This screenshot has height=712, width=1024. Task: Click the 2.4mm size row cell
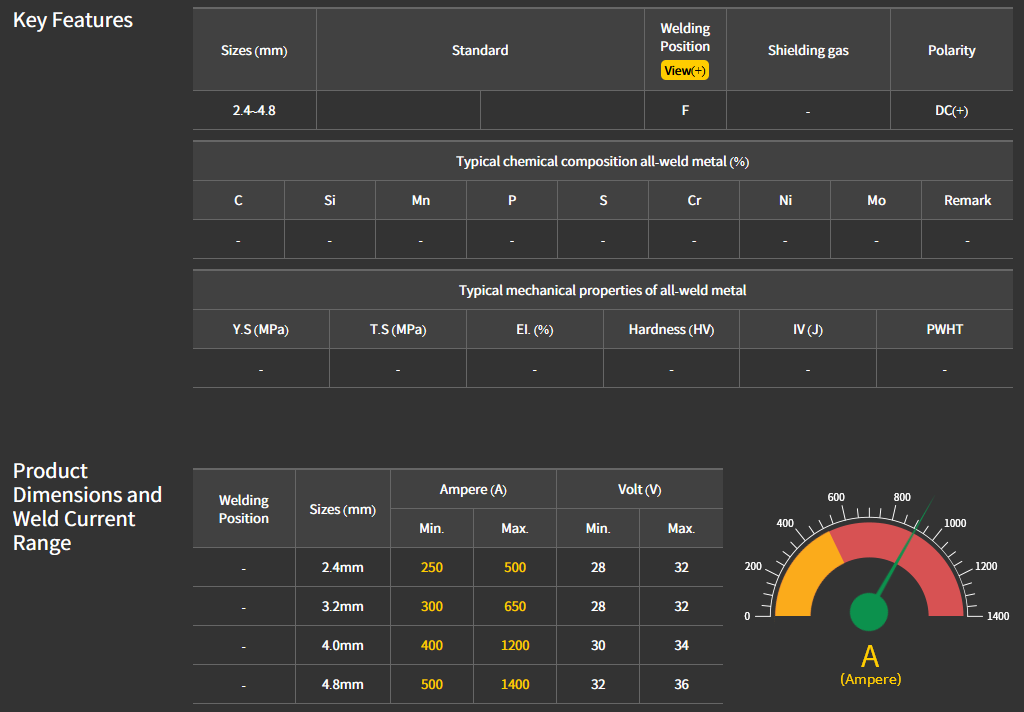point(342,568)
